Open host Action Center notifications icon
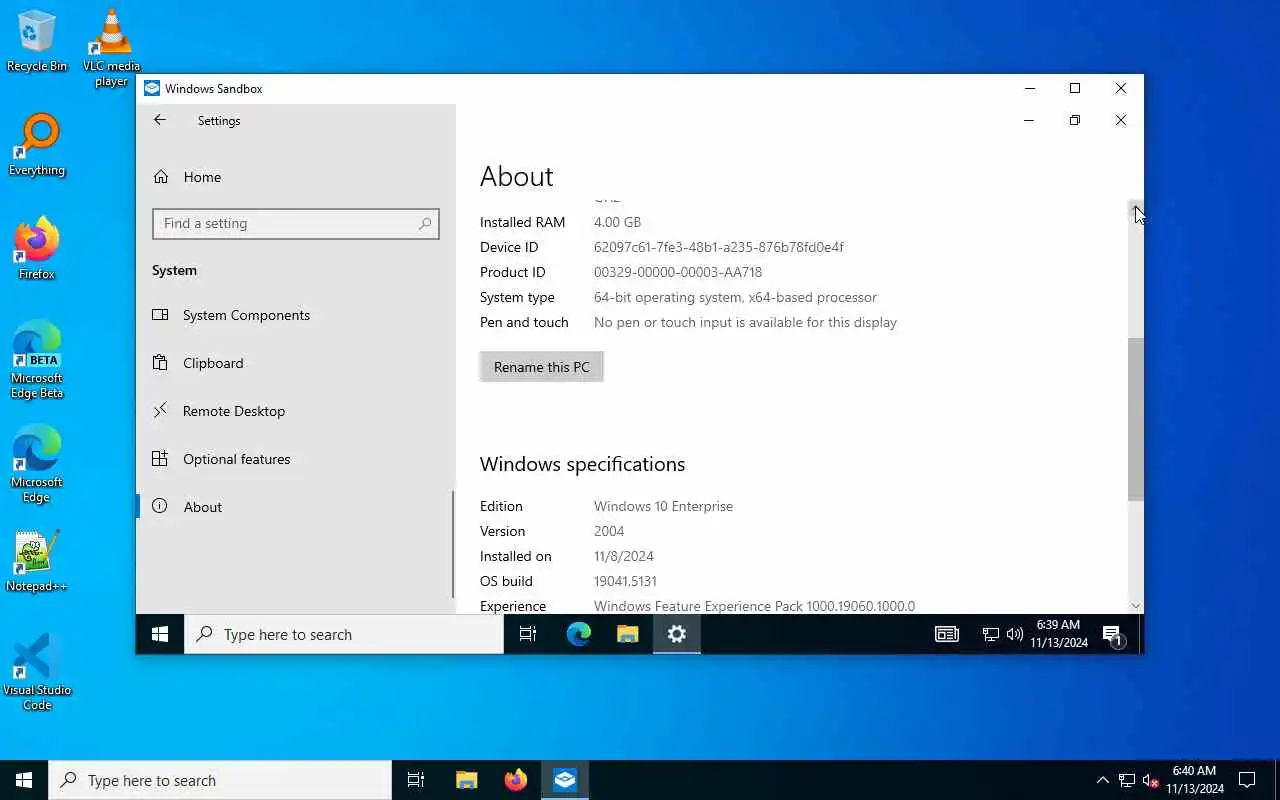This screenshot has height=800, width=1280. click(1247, 780)
